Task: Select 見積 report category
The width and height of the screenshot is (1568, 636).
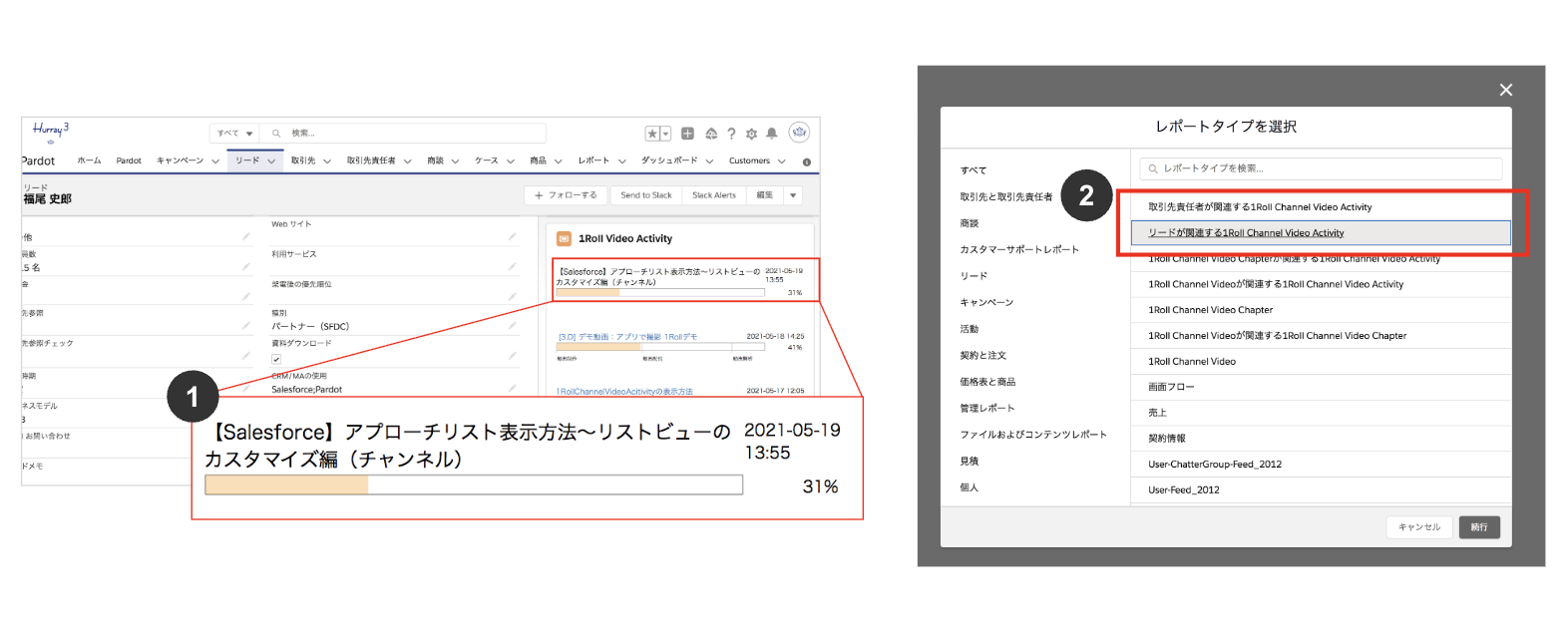Action: [x=970, y=462]
